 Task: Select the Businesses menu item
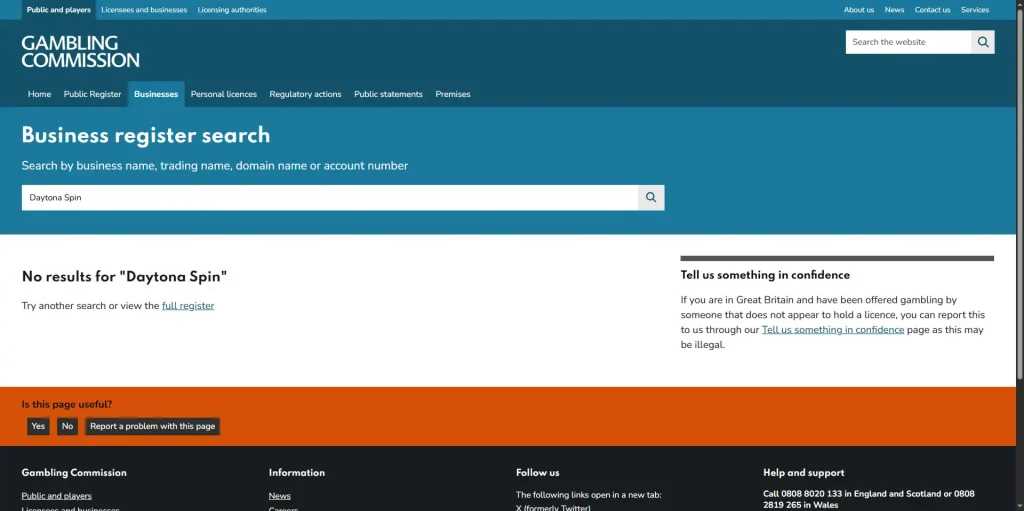(x=156, y=94)
